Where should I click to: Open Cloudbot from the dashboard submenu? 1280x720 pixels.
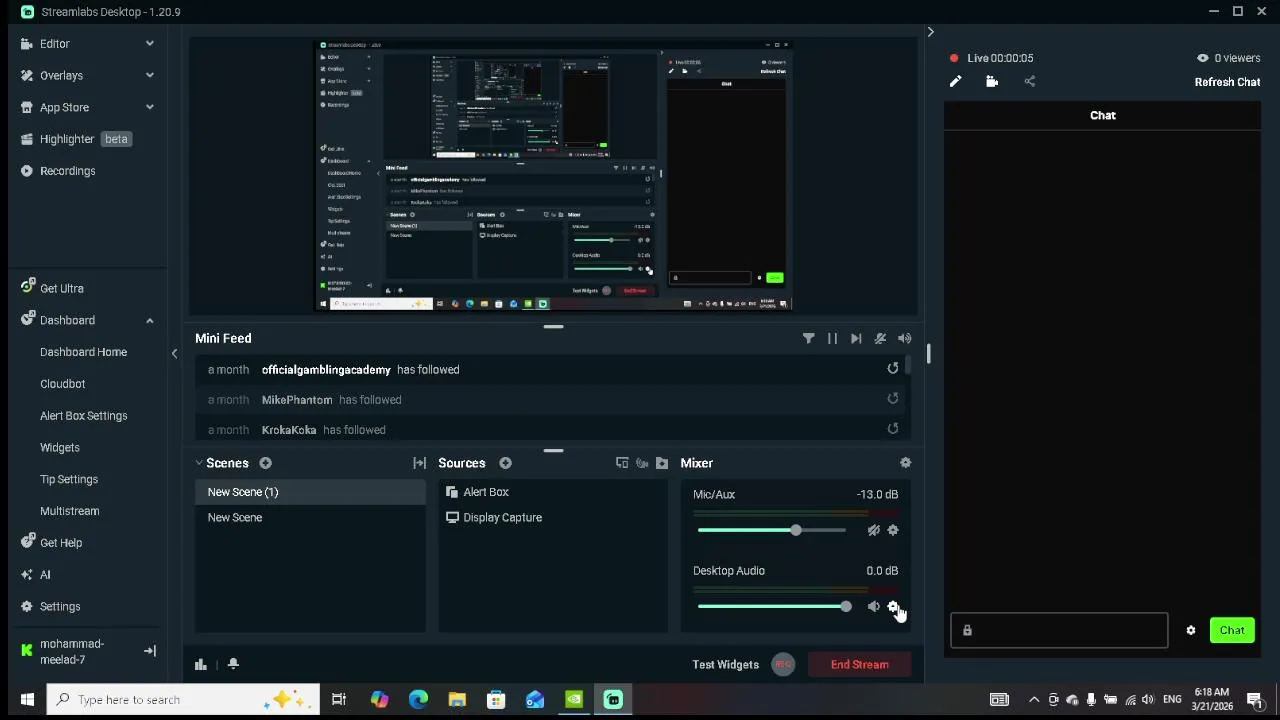[62, 384]
